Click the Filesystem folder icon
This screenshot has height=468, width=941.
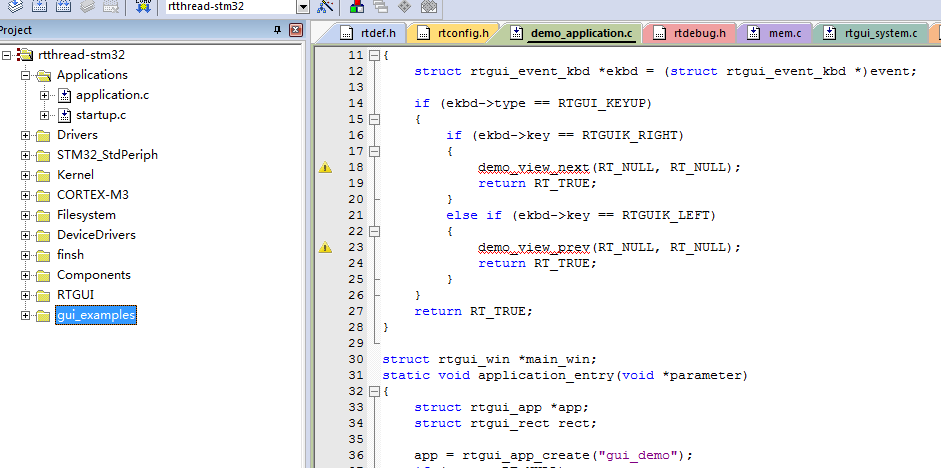click(43, 215)
